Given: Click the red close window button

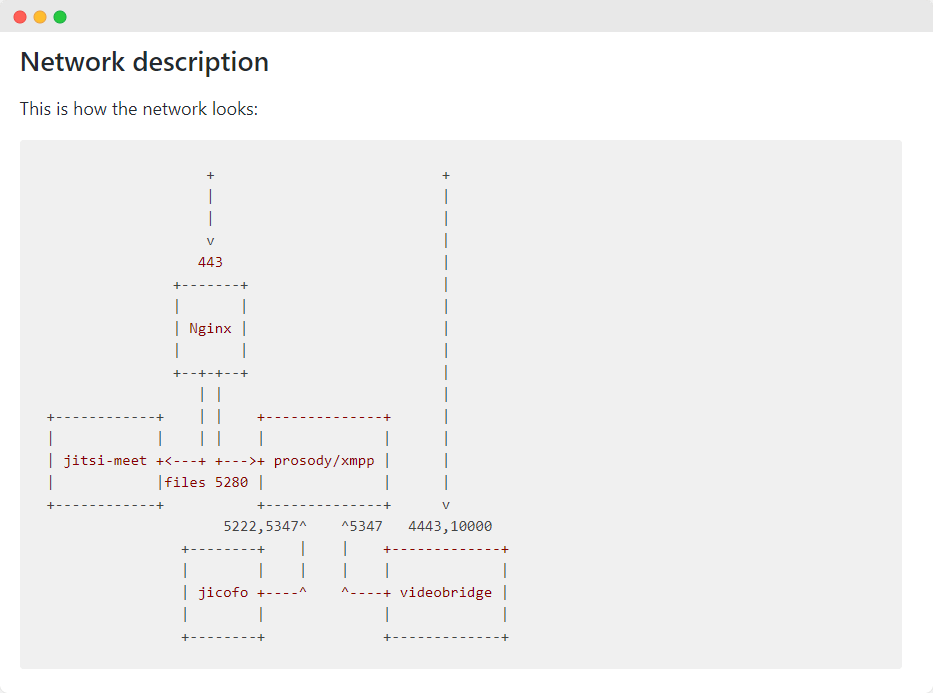Looking at the screenshot, I should [x=20, y=17].
